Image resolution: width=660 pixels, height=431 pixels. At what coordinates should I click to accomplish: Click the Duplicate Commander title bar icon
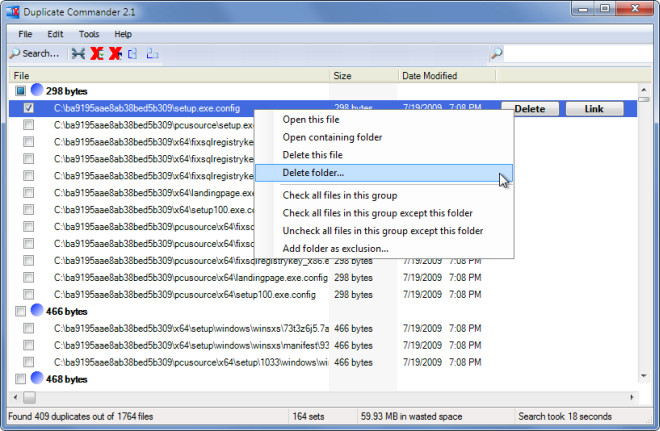point(13,12)
